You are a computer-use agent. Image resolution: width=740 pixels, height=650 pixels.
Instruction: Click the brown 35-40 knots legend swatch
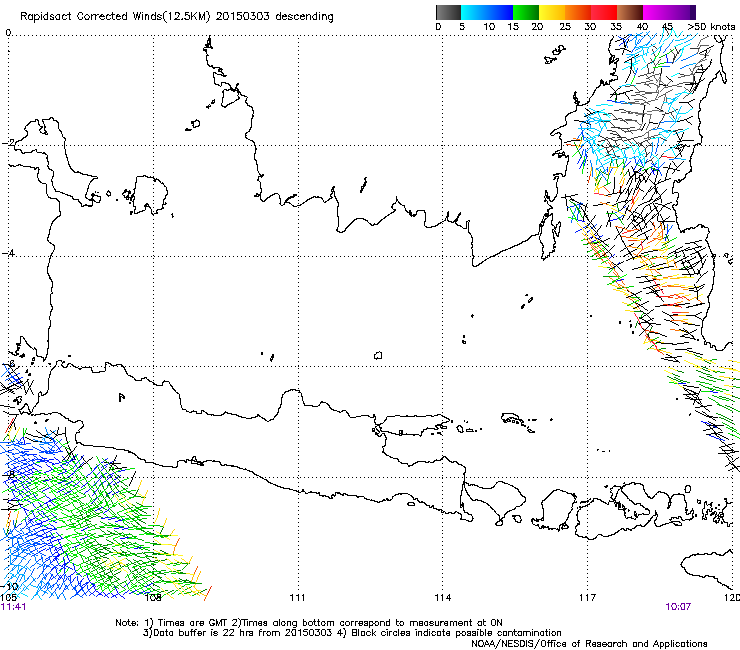(x=630, y=12)
